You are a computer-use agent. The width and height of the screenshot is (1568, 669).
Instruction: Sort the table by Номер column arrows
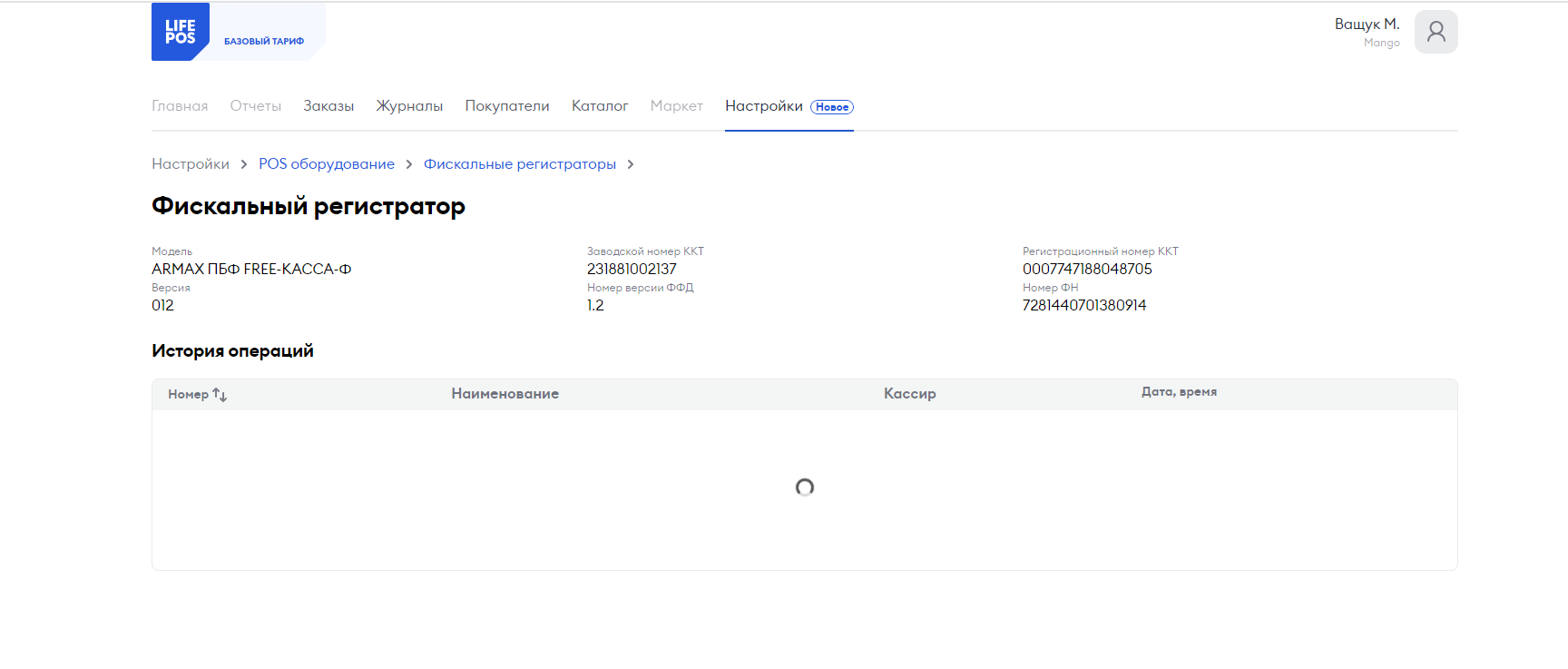point(220,395)
